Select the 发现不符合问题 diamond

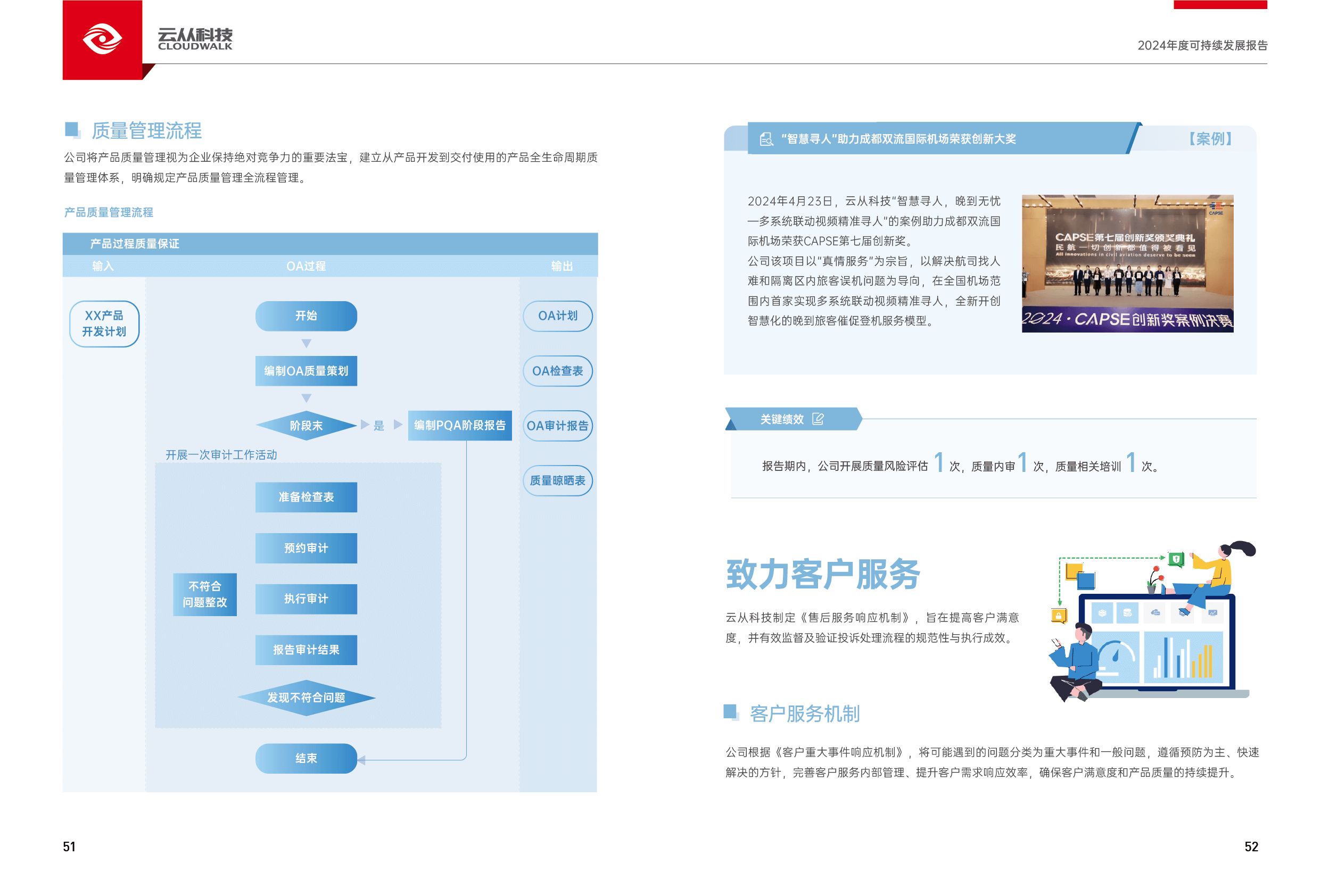[x=307, y=698]
